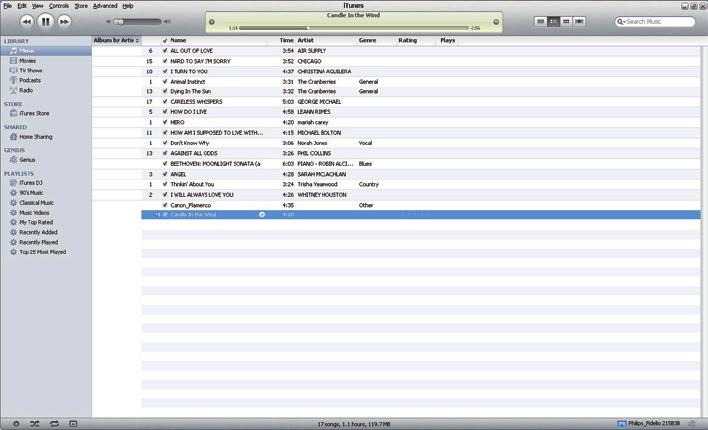Switch to album list view
The width and height of the screenshot is (708, 430).
coord(553,21)
